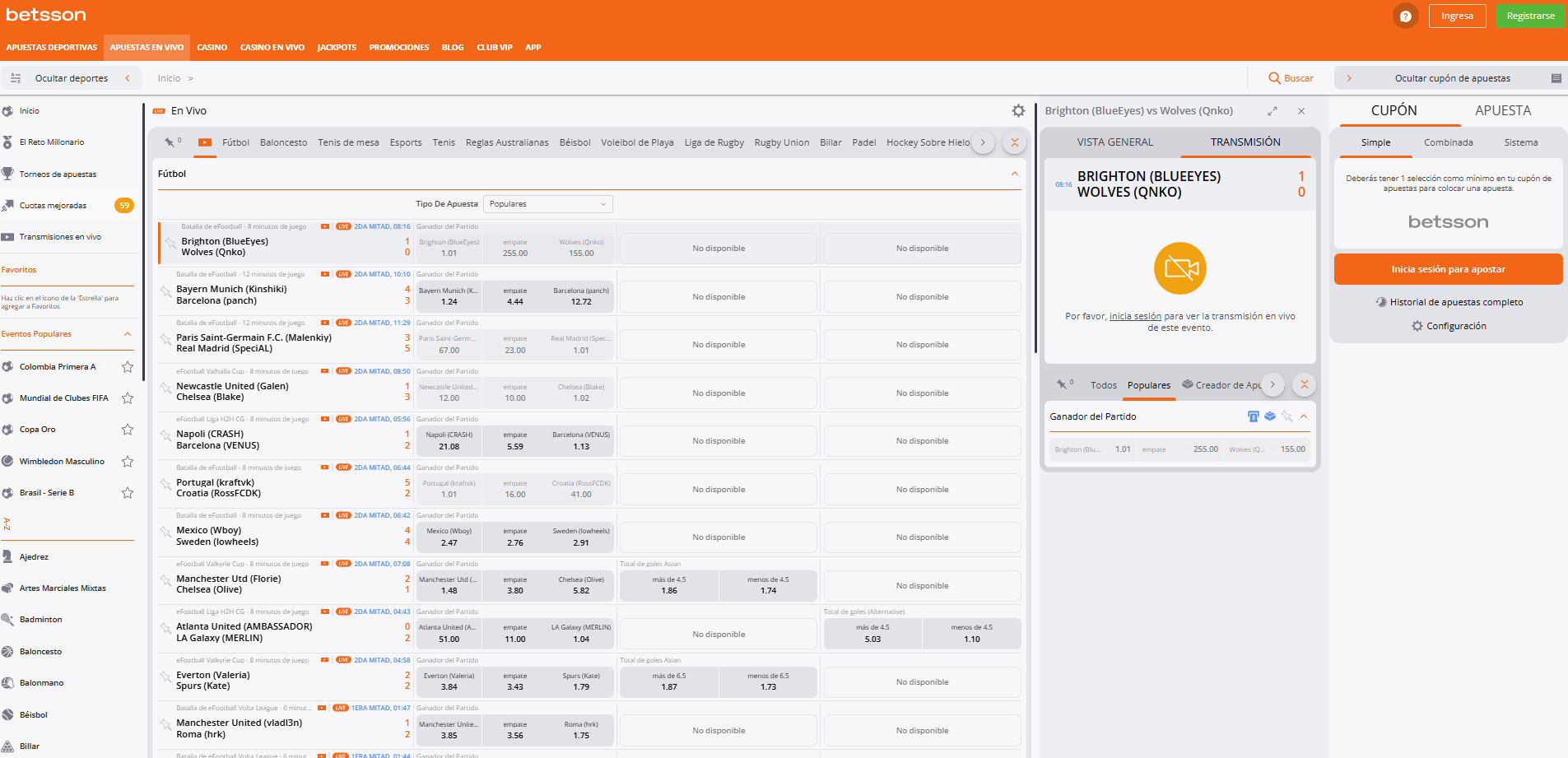
Task: Click the Artes Marciales Mixtas icon
Action: [x=7, y=588]
